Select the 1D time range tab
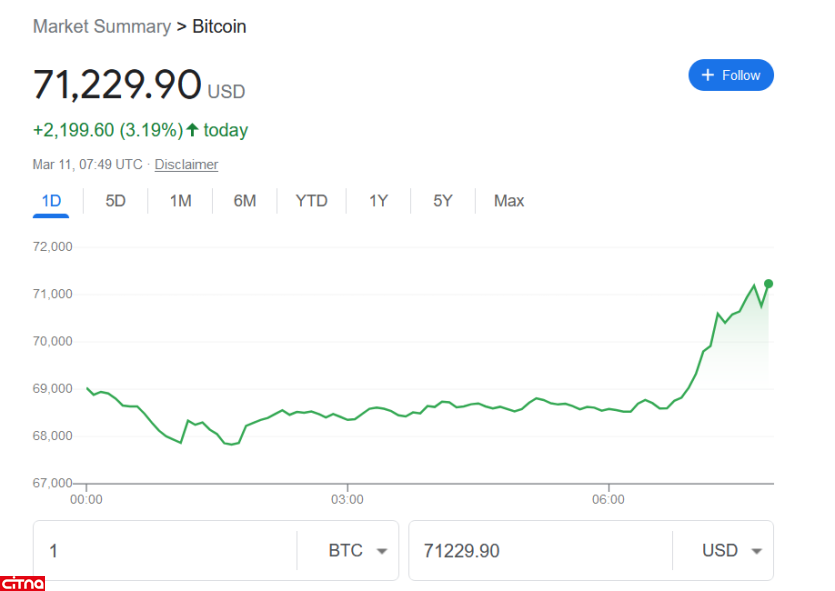This screenshot has width=835, height=591. tap(51, 201)
